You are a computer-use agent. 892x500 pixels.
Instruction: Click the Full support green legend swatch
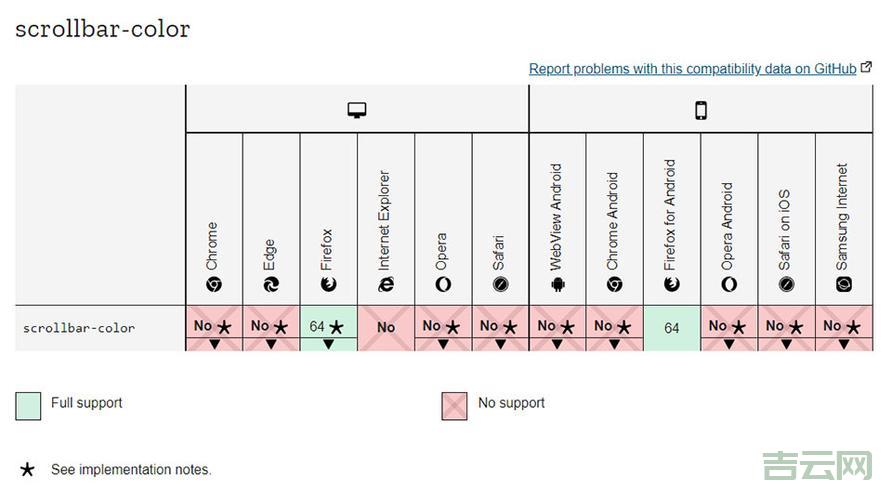pyautogui.click(x=28, y=406)
